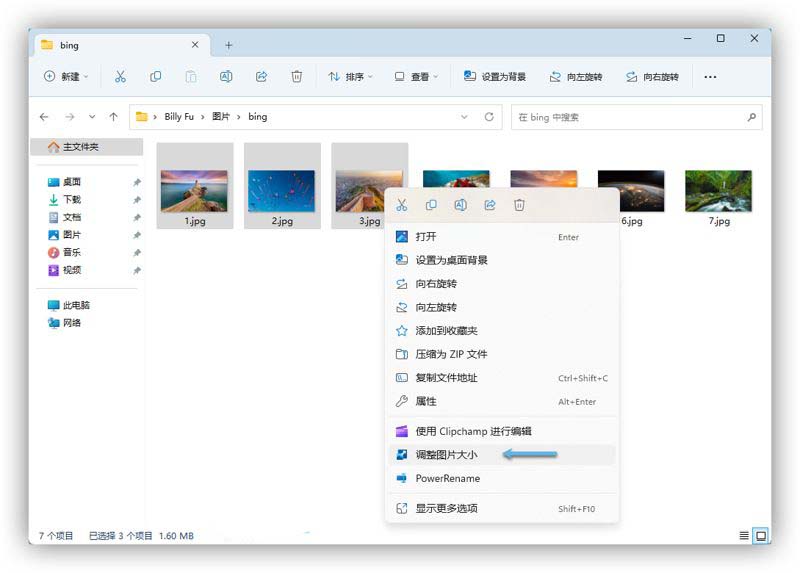Click the delete trash icon in the context menu
800x573 pixels.
(519, 205)
